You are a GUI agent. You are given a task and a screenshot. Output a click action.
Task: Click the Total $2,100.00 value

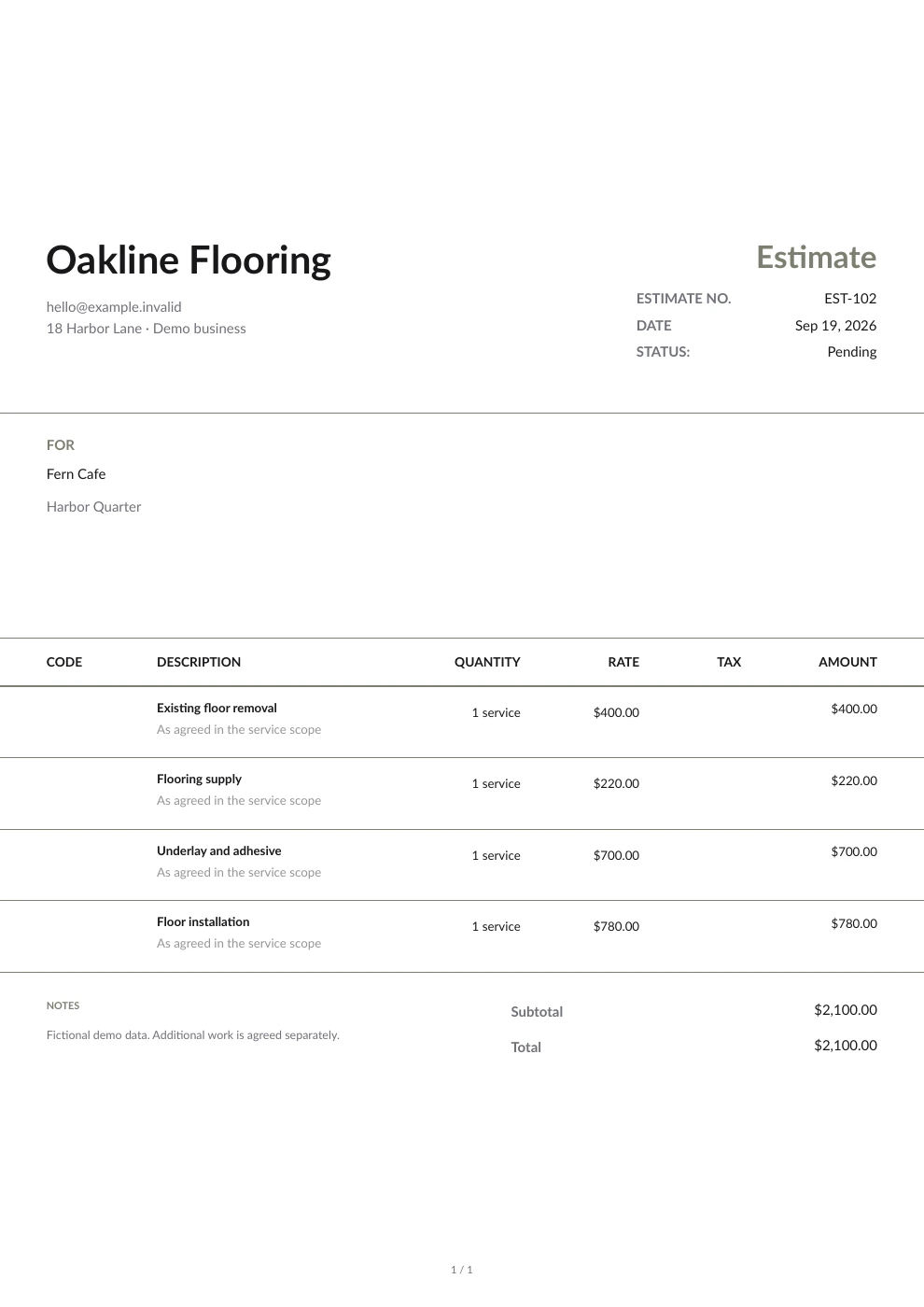[x=846, y=1046]
